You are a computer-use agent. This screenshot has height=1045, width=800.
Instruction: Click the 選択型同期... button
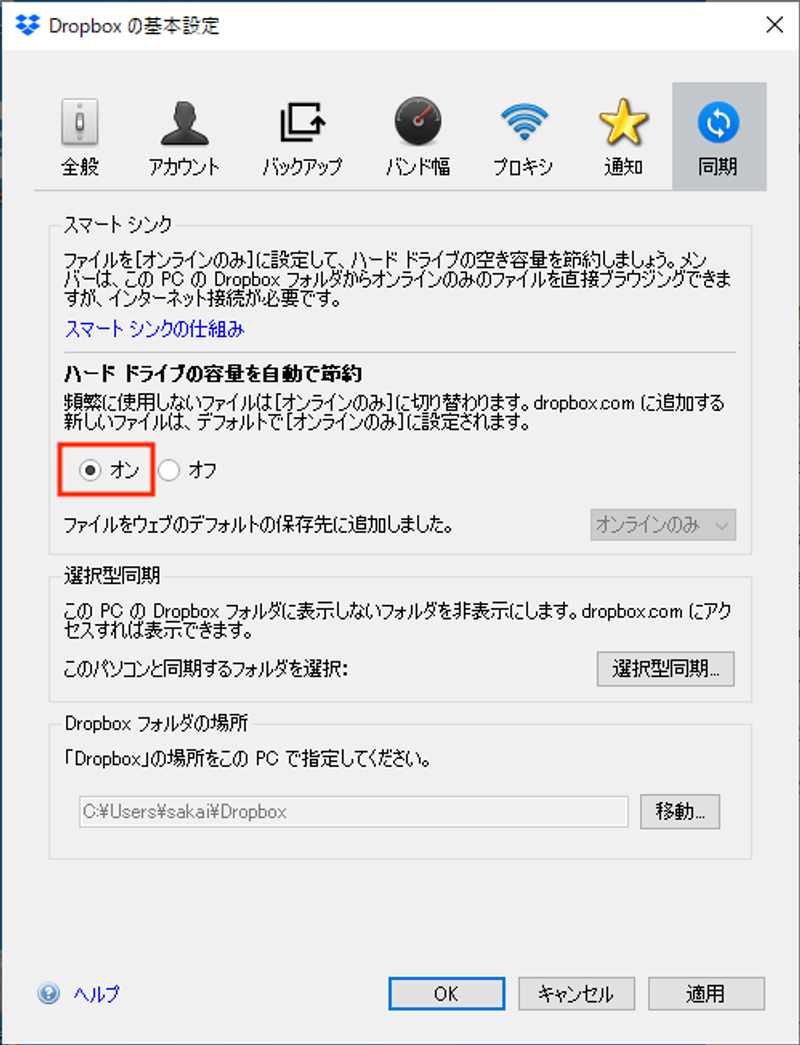click(x=665, y=668)
